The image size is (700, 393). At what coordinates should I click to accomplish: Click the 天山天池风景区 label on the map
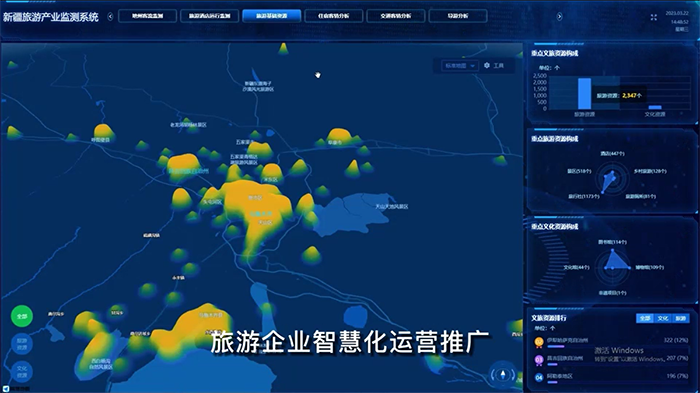392,207
